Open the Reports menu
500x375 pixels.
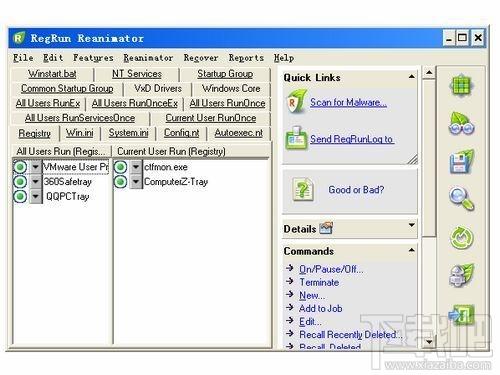(246, 58)
